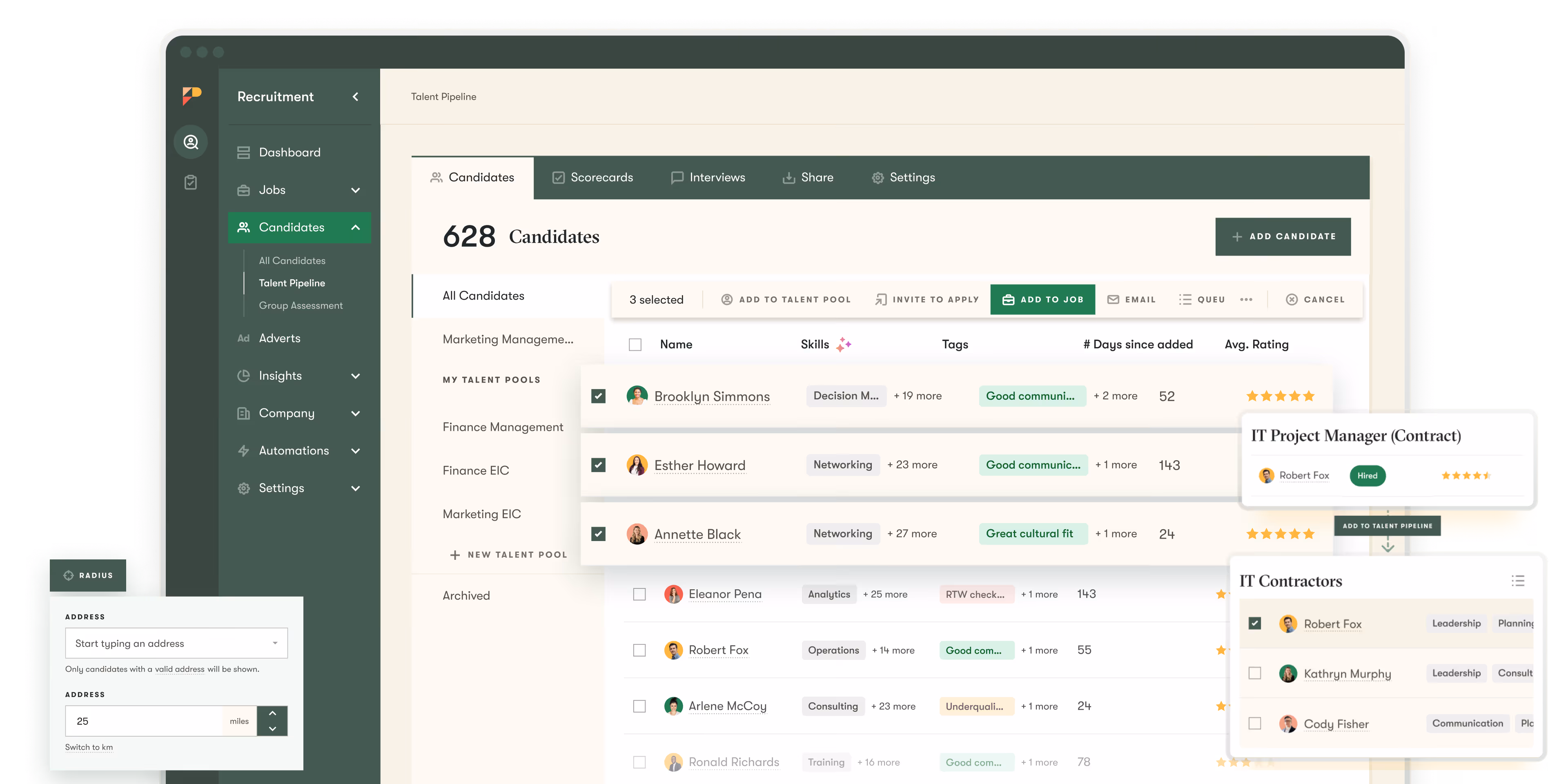
Task: Collapse the Recruitment sidebar chevron
Action: 356,97
